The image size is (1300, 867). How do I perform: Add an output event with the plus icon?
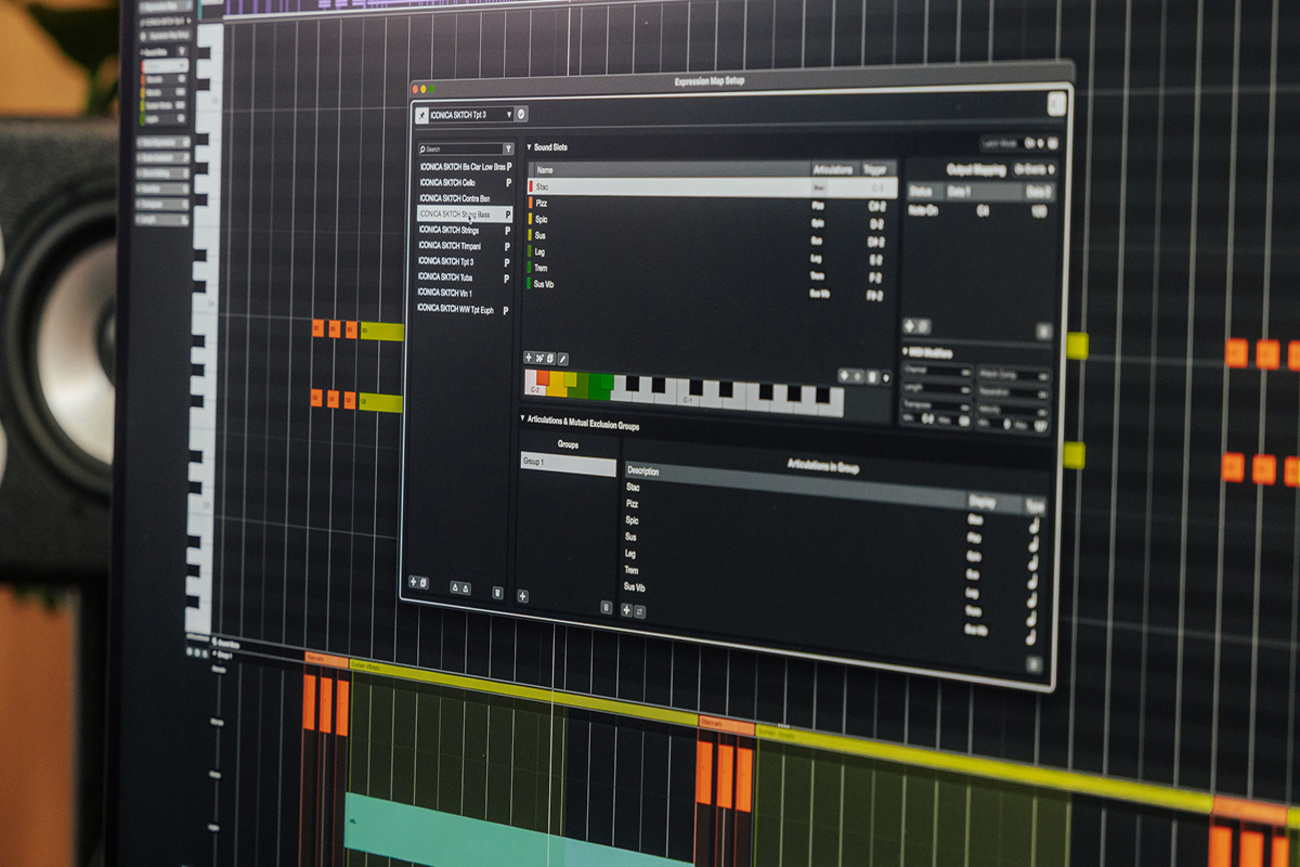coord(910,325)
